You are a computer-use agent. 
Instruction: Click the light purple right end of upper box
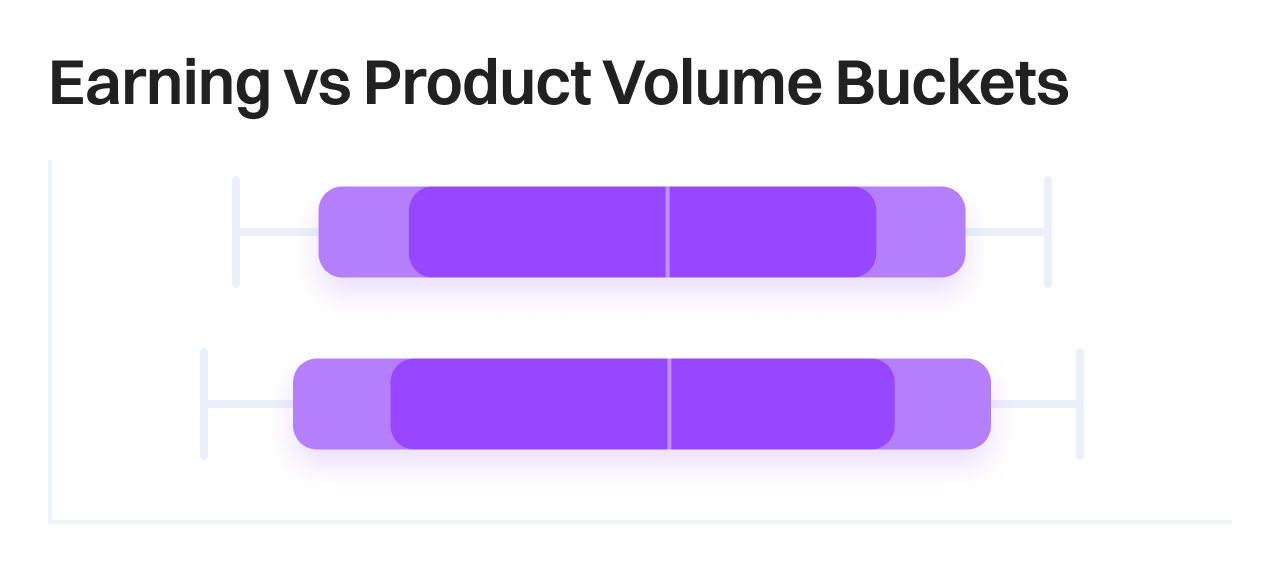[x=921, y=232]
